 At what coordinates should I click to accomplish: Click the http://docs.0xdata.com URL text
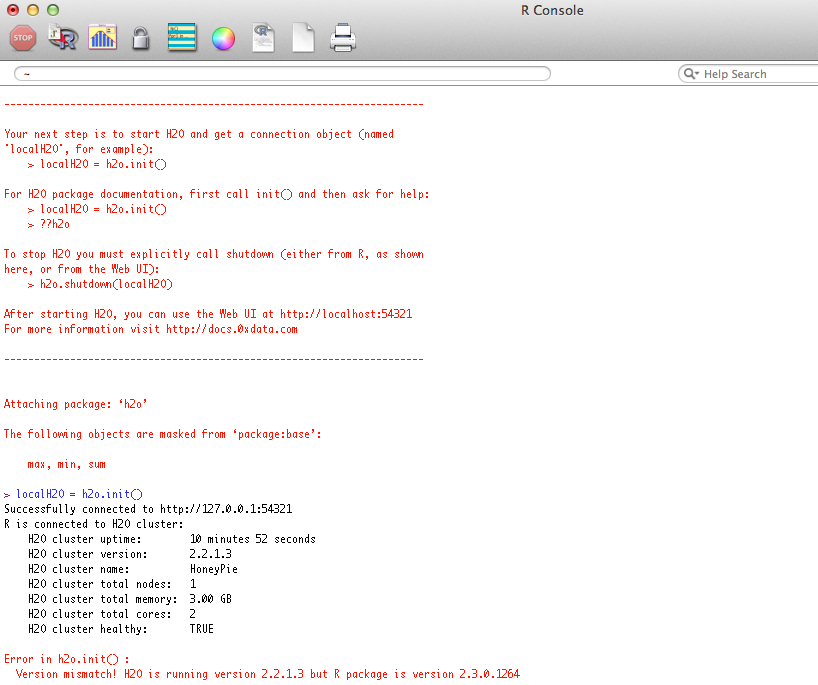[232, 329]
